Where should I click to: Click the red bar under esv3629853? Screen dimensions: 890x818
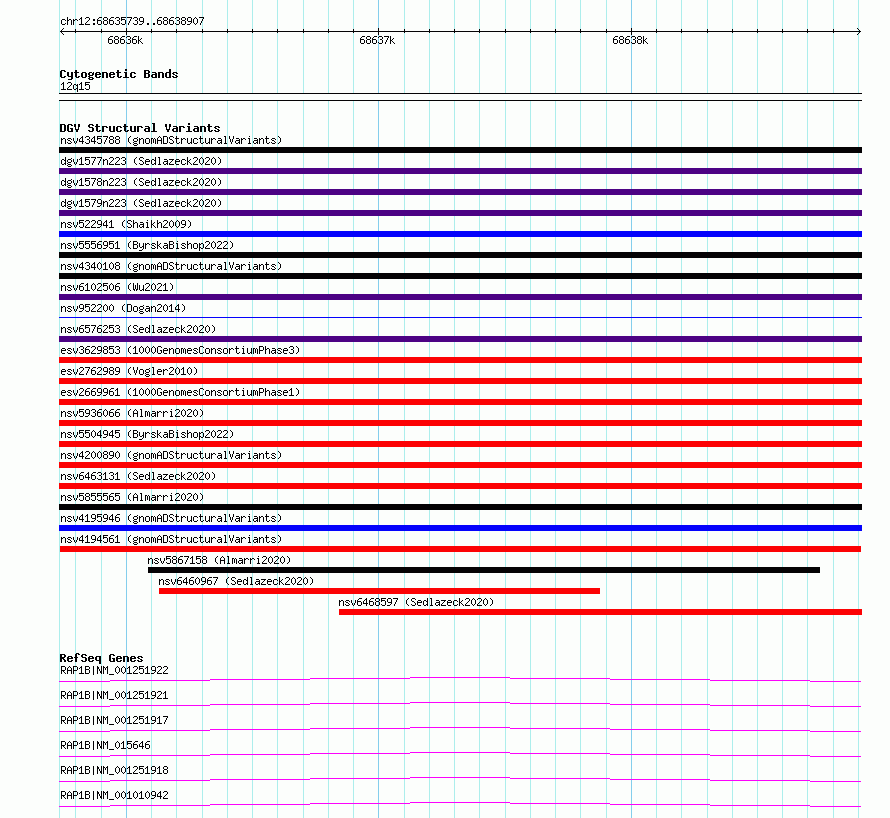(x=460, y=360)
